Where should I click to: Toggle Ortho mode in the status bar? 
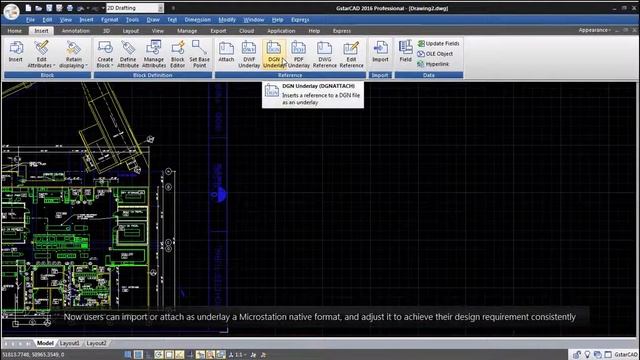[149, 355]
